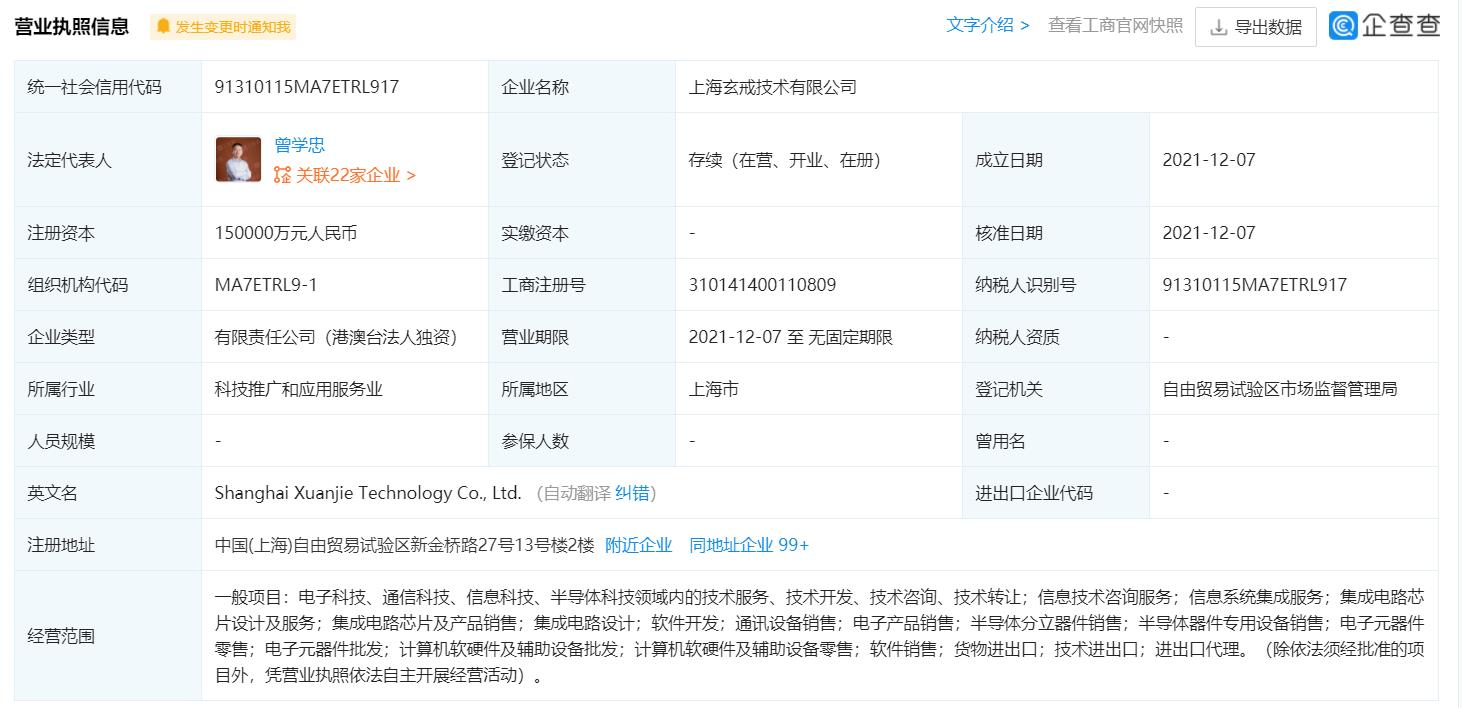Select the credit code 91310115MA7ETRL917 under 统一社会信用代码
Image resolution: width=1462 pixels, height=708 pixels.
(307, 87)
